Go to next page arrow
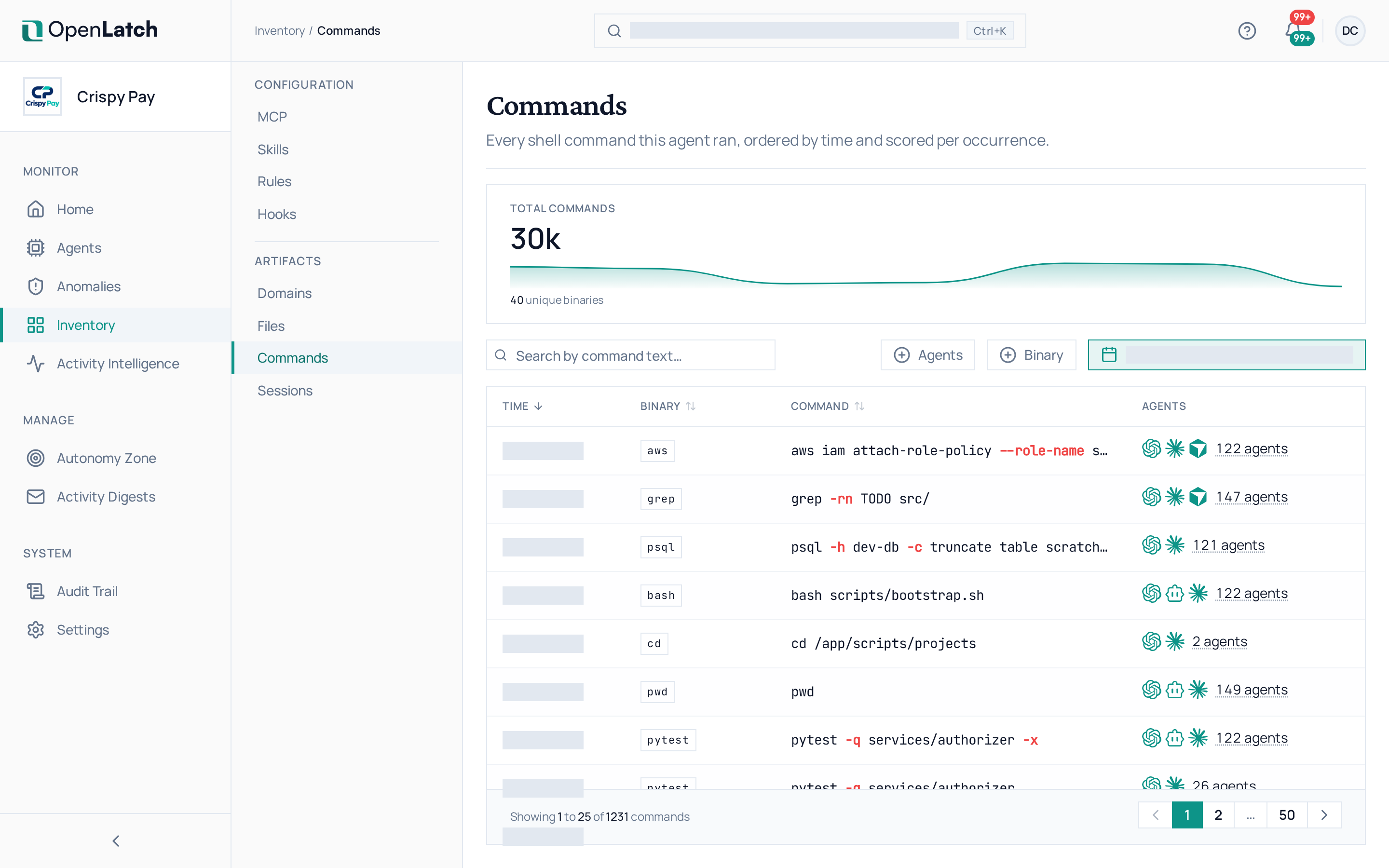The width and height of the screenshot is (1389, 868). point(1323,814)
